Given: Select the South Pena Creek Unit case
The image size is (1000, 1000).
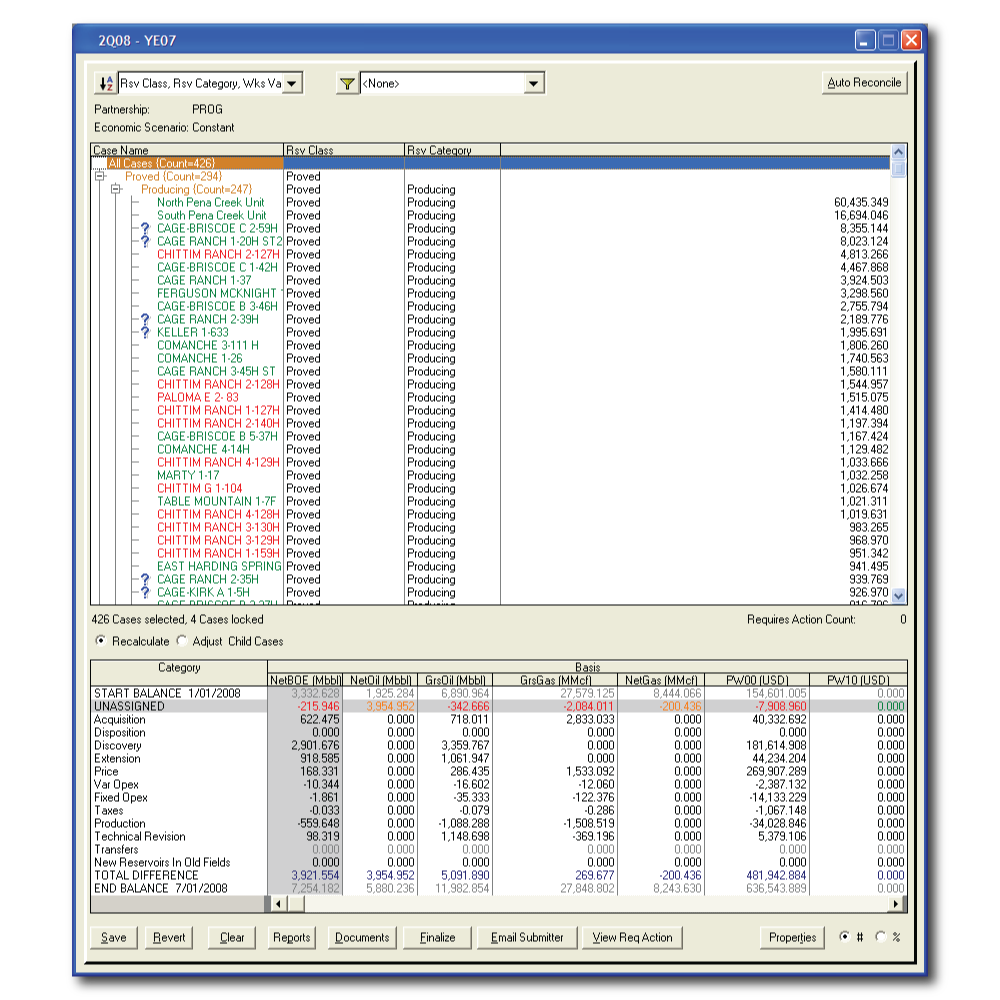Looking at the screenshot, I should point(212,216).
